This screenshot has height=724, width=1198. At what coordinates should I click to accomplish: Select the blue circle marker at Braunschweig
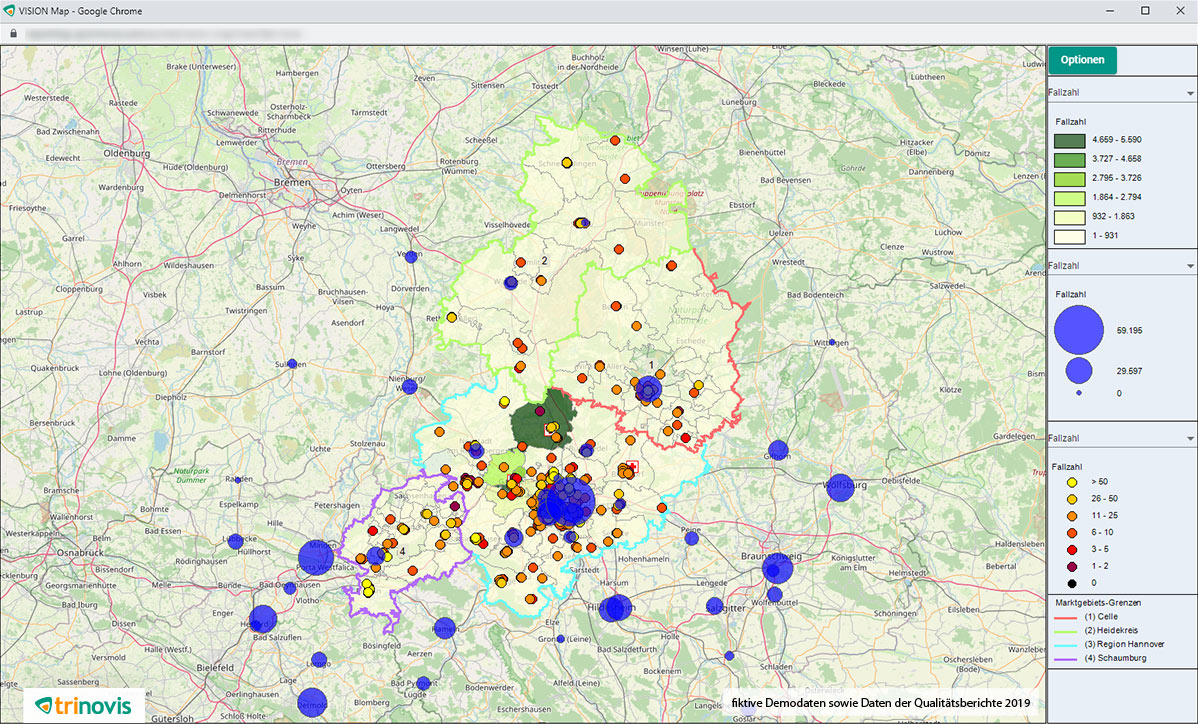[777, 569]
